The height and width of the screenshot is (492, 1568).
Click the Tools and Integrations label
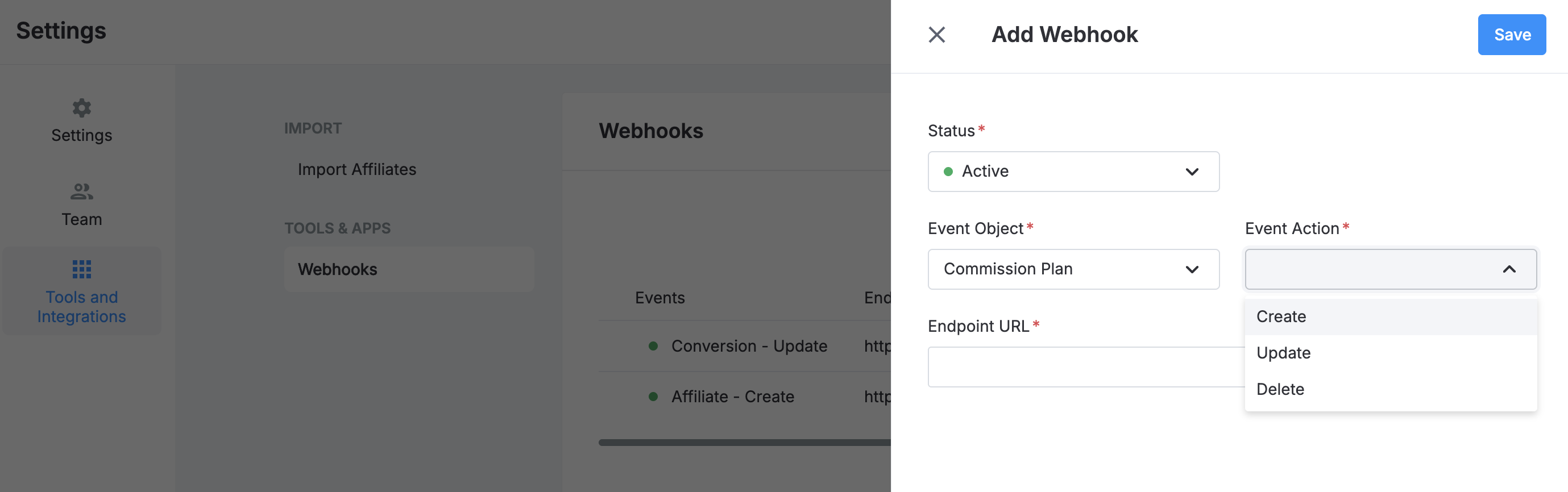[x=81, y=307]
